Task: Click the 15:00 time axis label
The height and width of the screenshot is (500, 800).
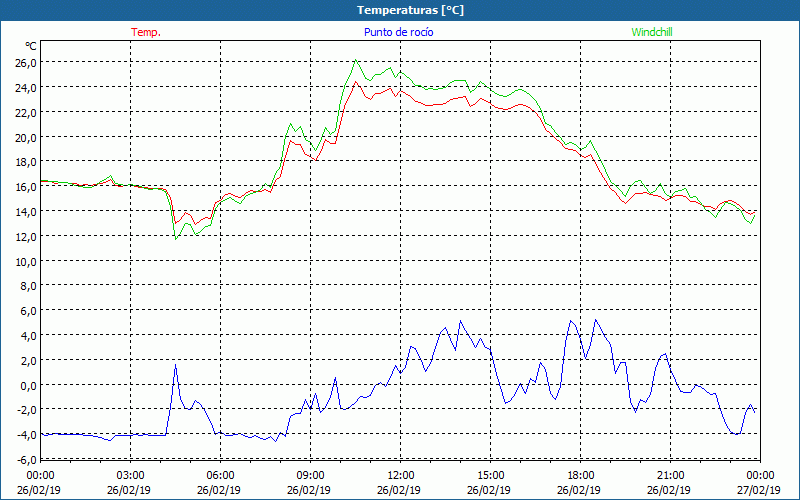Action: pos(490,476)
